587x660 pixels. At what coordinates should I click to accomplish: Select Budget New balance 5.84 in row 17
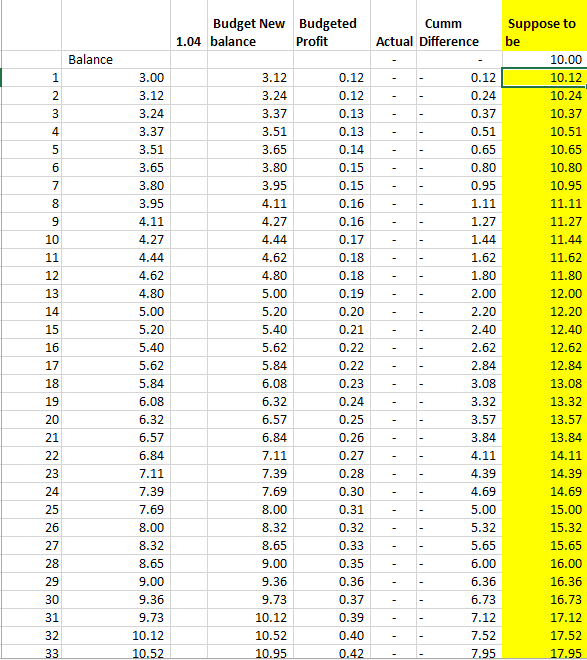(250, 366)
